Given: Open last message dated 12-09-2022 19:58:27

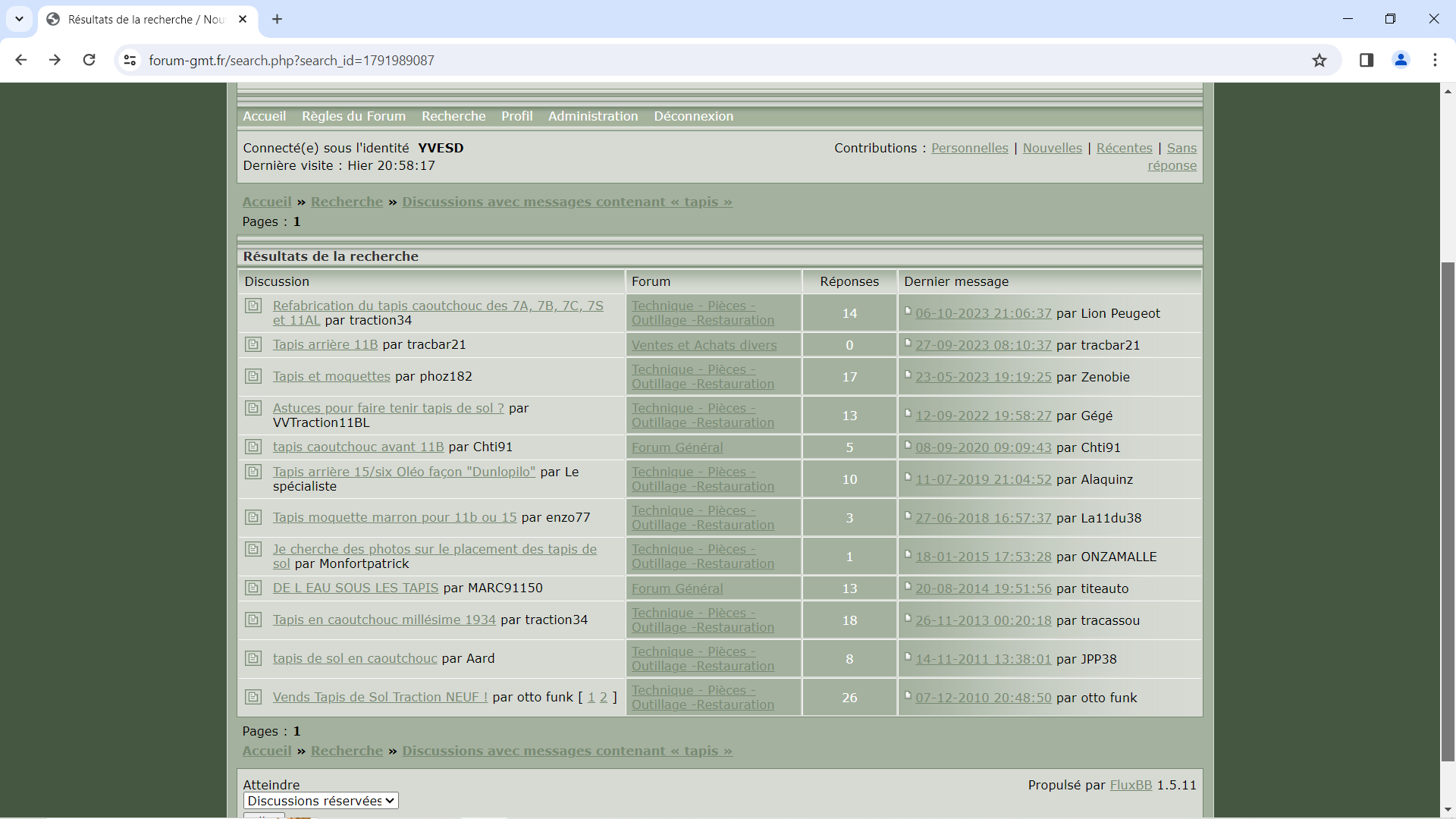Looking at the screenshot, I should click(x=983, y=416).
